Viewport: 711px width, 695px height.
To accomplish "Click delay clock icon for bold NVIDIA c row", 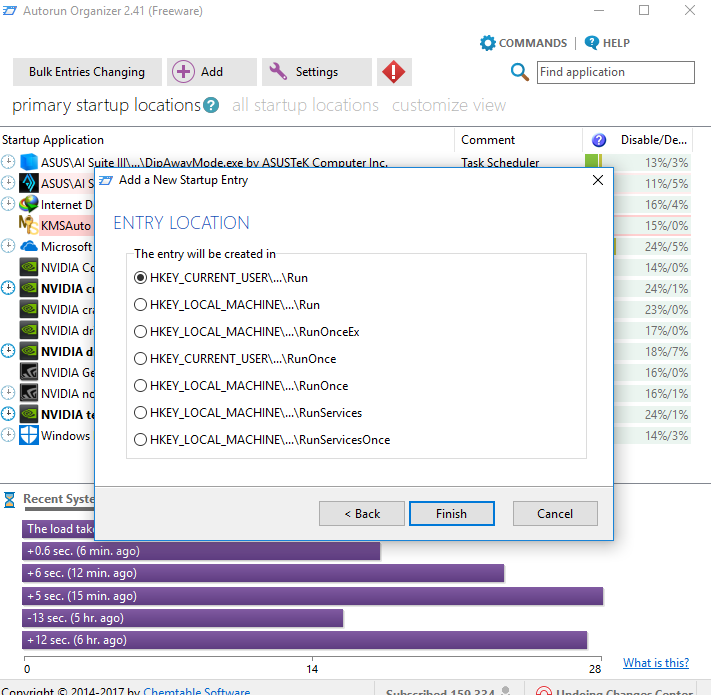I will click(x=8, y=288).
